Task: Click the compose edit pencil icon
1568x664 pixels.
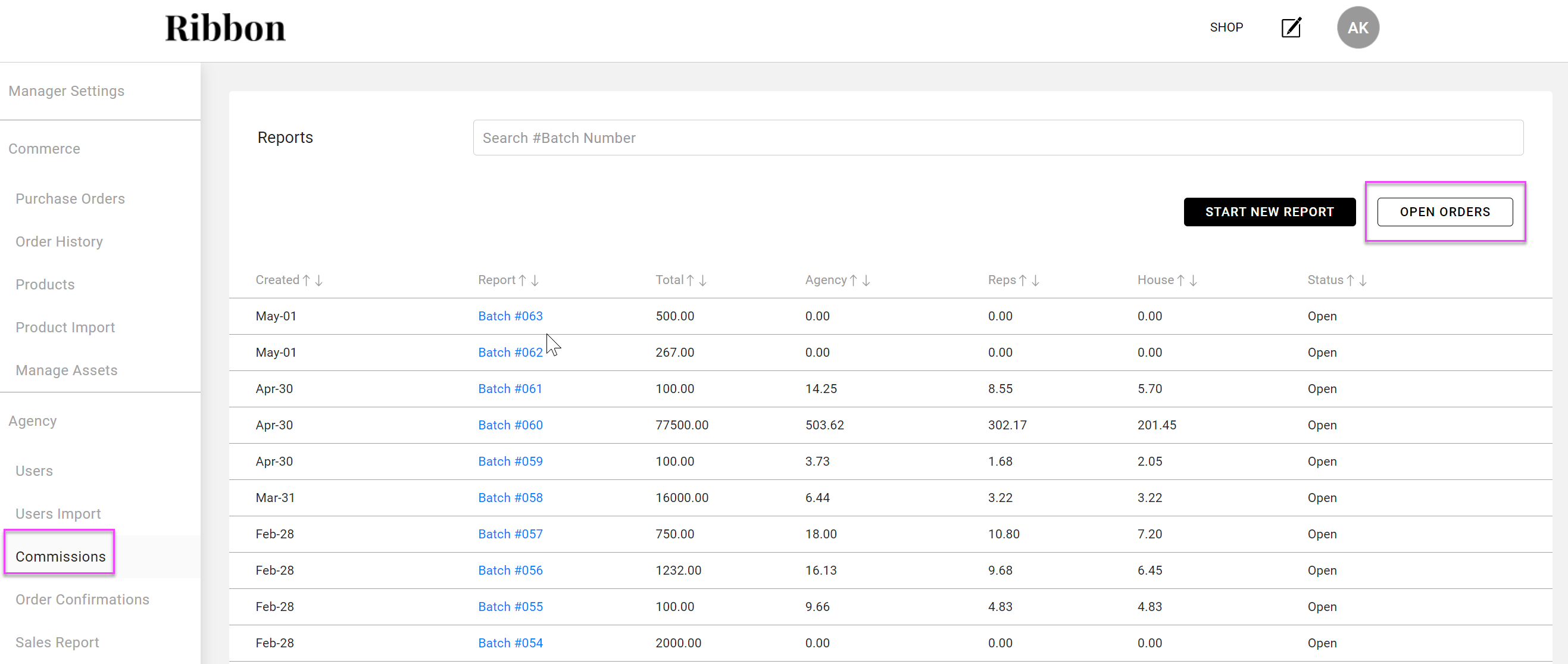Action: coord(1291,27)
